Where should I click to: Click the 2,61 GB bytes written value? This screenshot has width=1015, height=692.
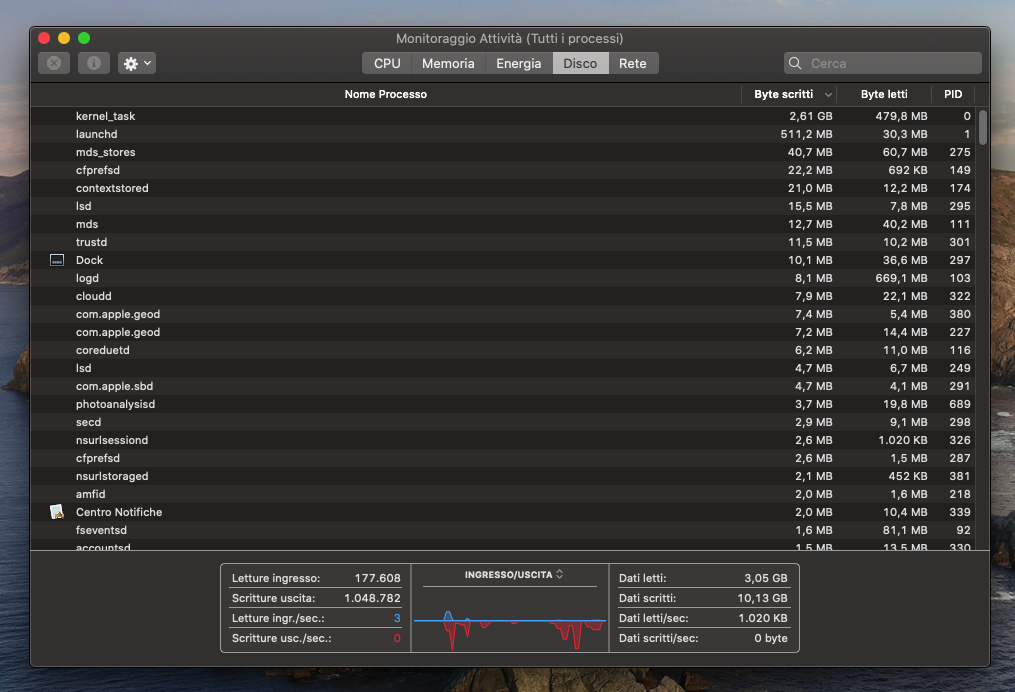[x=810, y=117]
